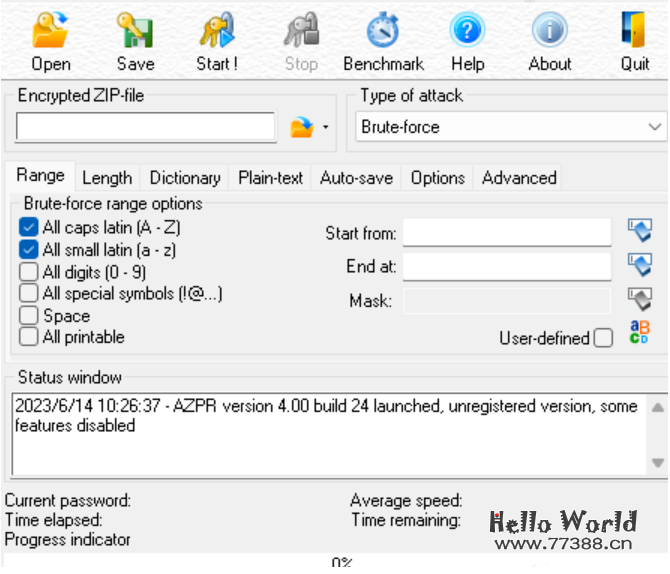
Task: Browse for encrypted ZIP file folder icon
Action: [x=301, y=128]
